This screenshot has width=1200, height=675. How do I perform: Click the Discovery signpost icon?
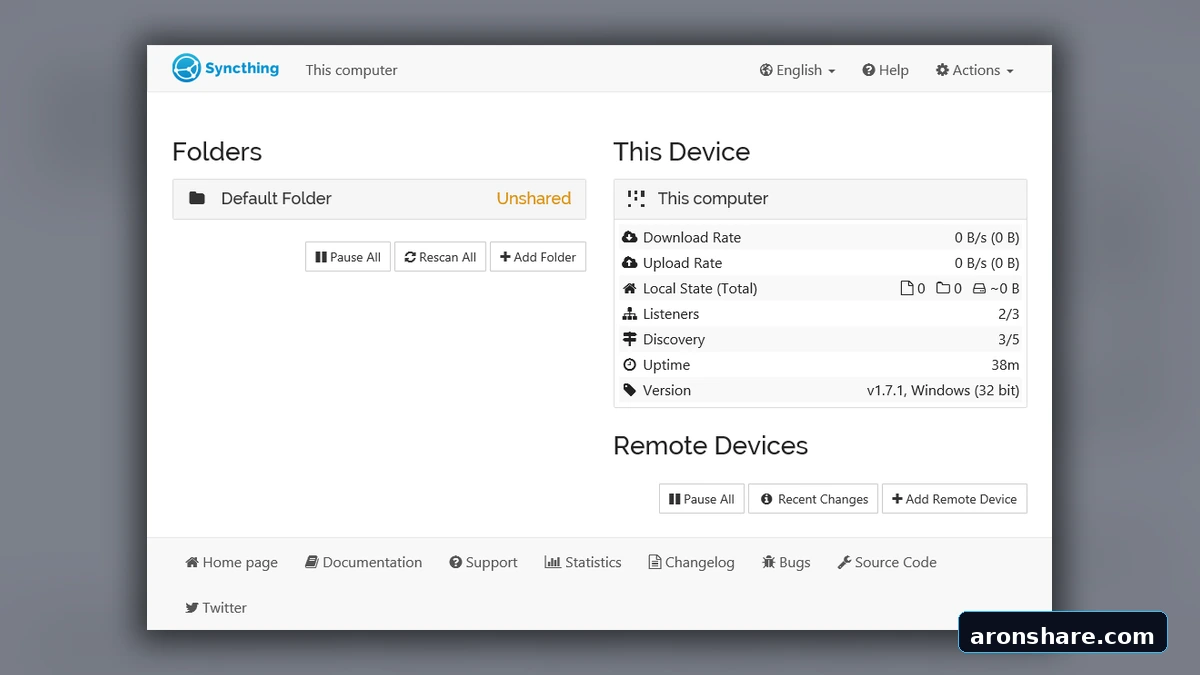click(629, 339)
